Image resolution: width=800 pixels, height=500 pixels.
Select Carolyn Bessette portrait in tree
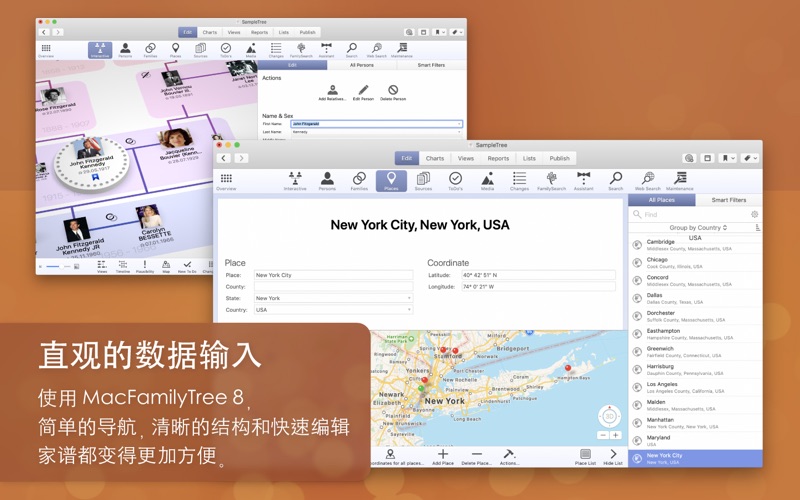coord(148,217)
